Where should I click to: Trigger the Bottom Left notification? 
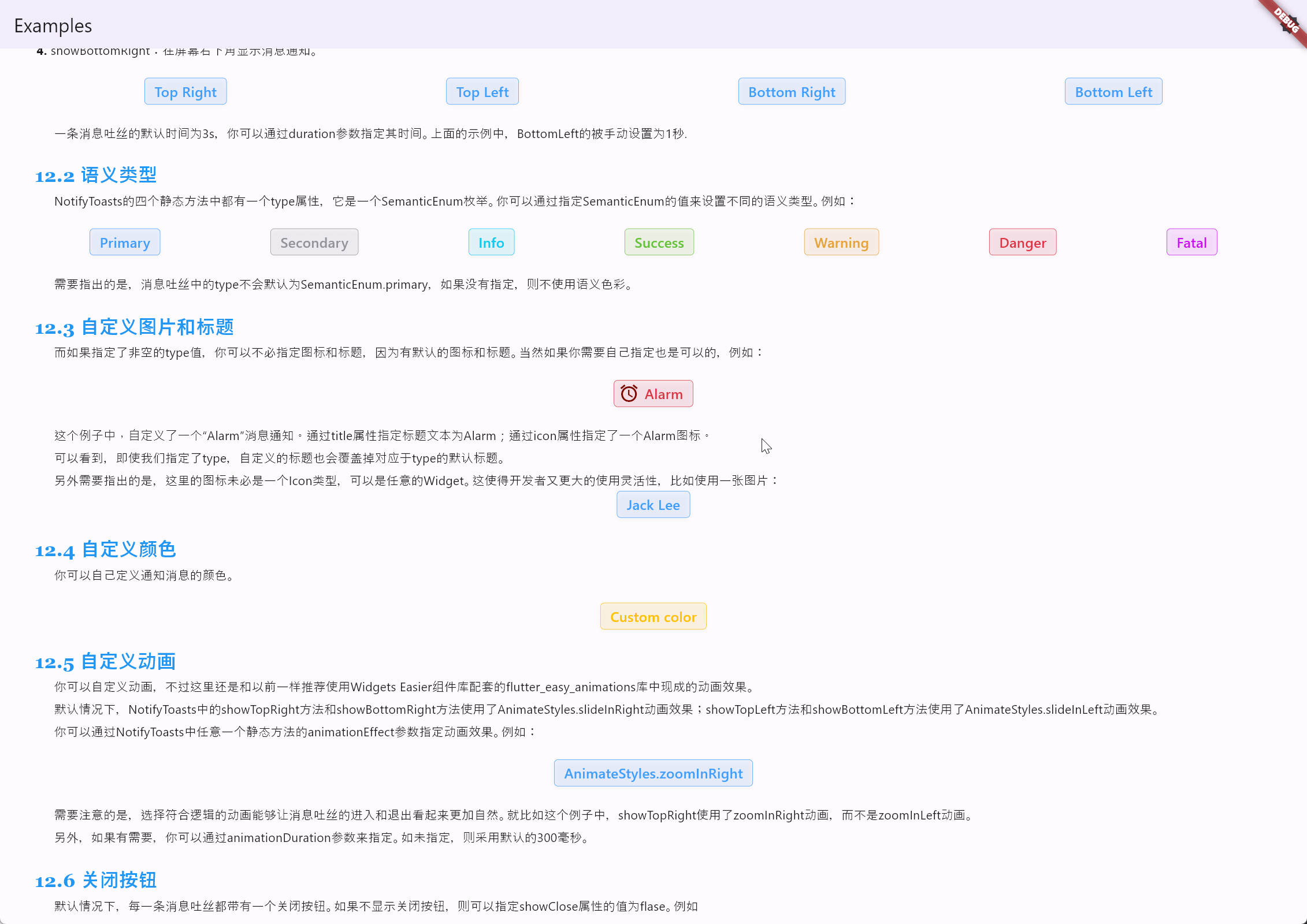[1113, 91]
